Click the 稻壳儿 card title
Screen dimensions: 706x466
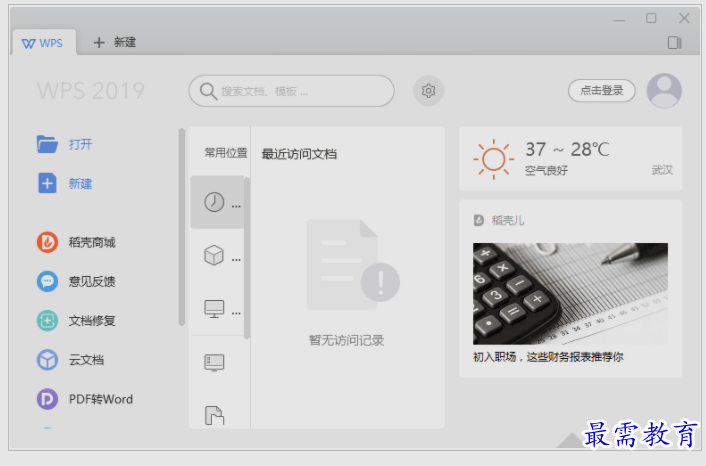(508, 220)
